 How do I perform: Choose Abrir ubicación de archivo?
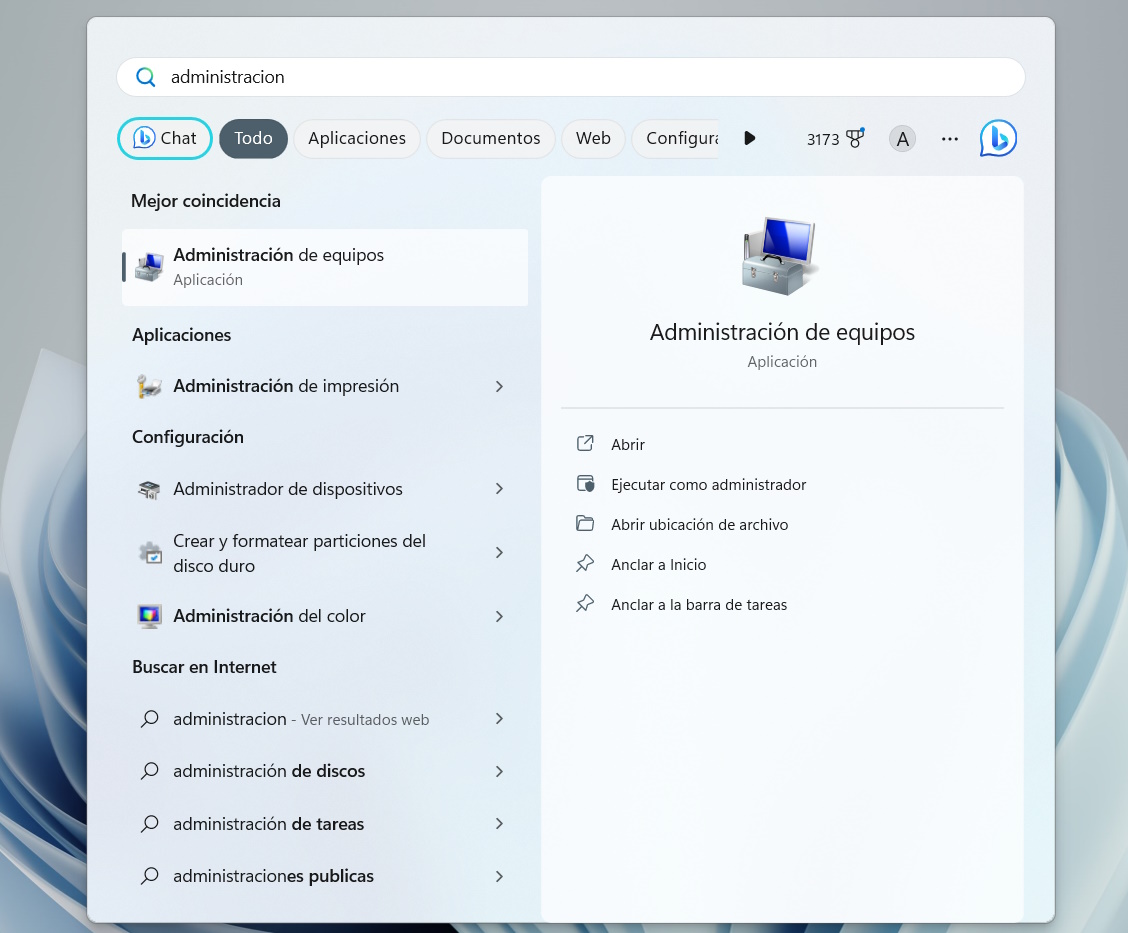699,525
